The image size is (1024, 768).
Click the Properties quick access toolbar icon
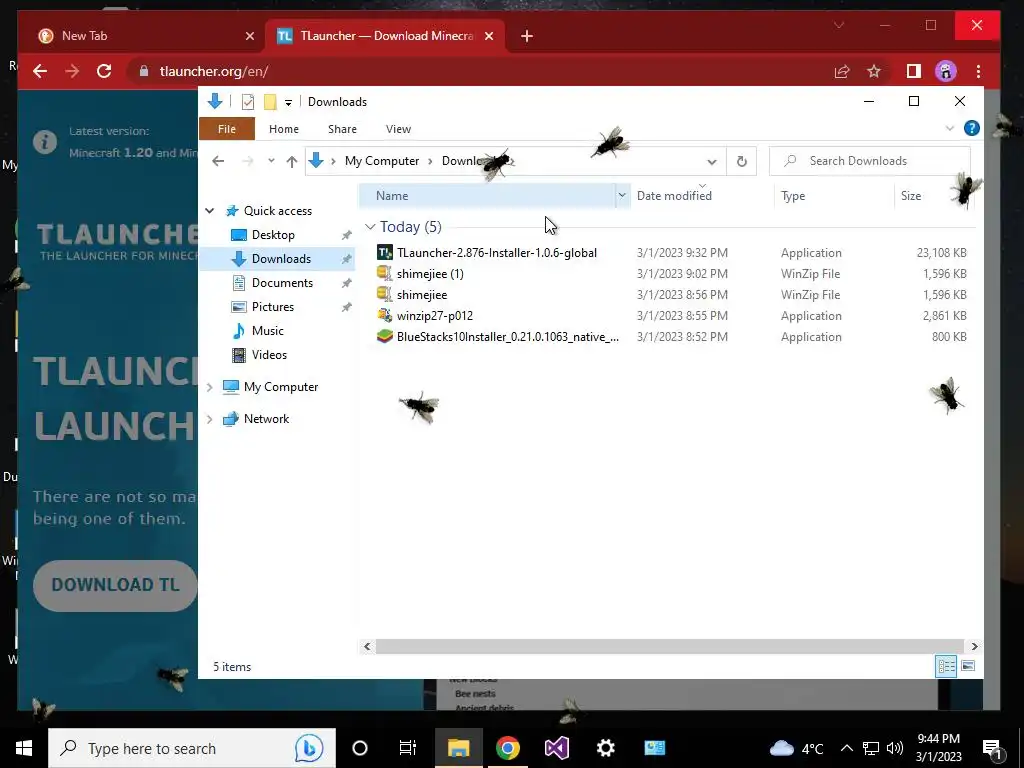pyautogui.click(x=248, y=102)
